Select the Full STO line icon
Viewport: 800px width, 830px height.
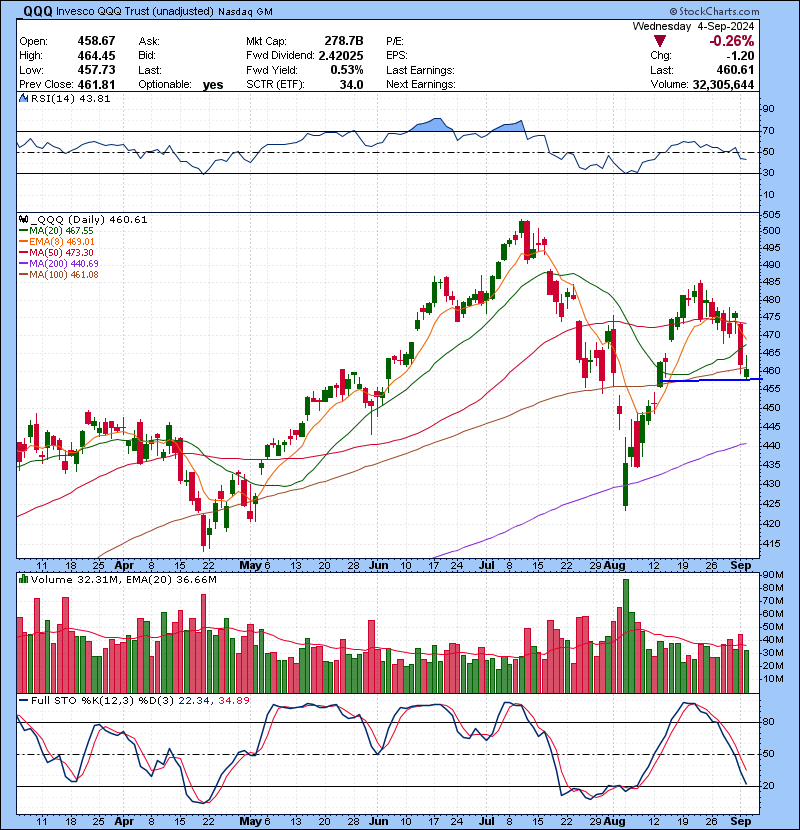[x=22, y=699]
